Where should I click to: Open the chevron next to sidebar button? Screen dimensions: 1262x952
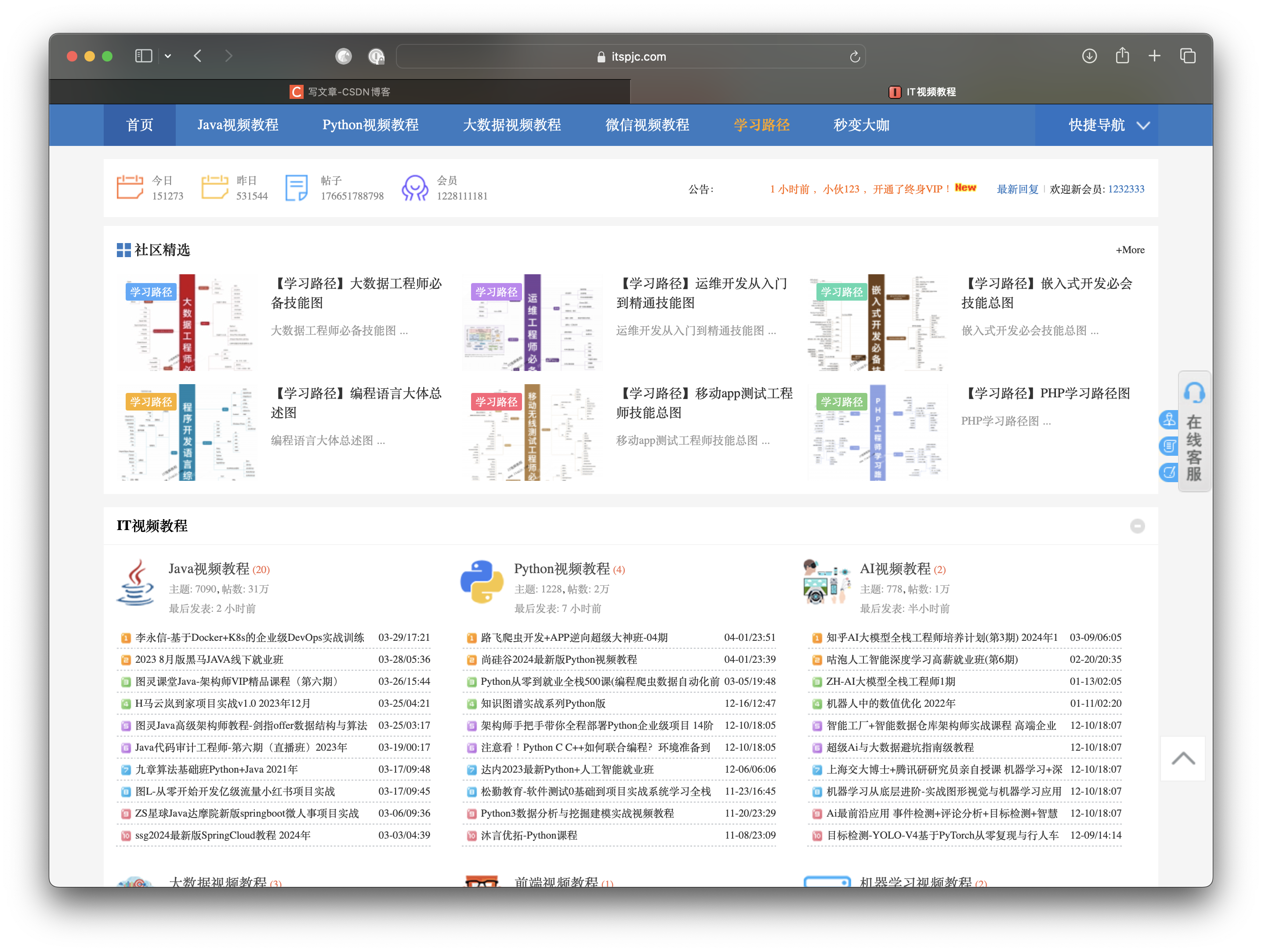168,56
